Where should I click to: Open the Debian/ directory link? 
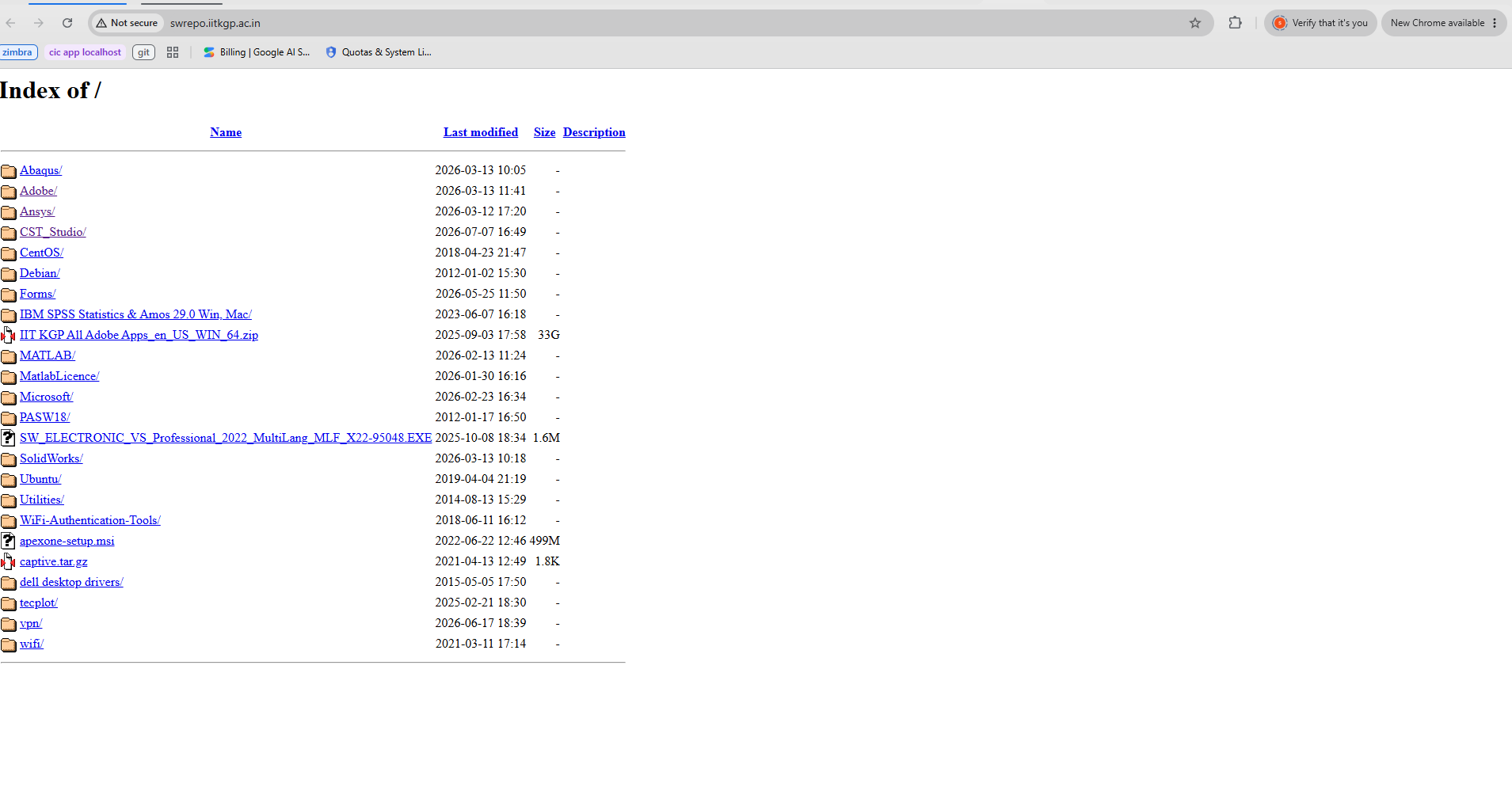[40, 273]
